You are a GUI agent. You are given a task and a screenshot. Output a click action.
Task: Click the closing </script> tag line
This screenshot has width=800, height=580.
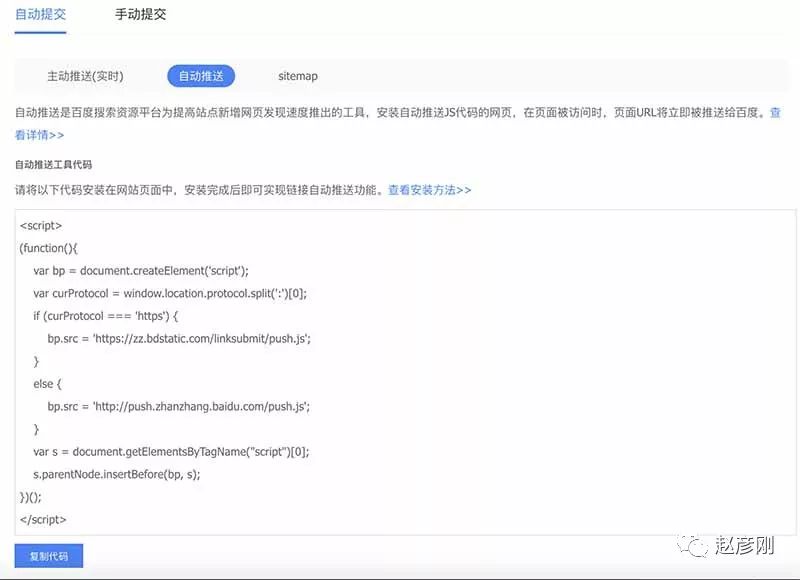click(43, 519)
